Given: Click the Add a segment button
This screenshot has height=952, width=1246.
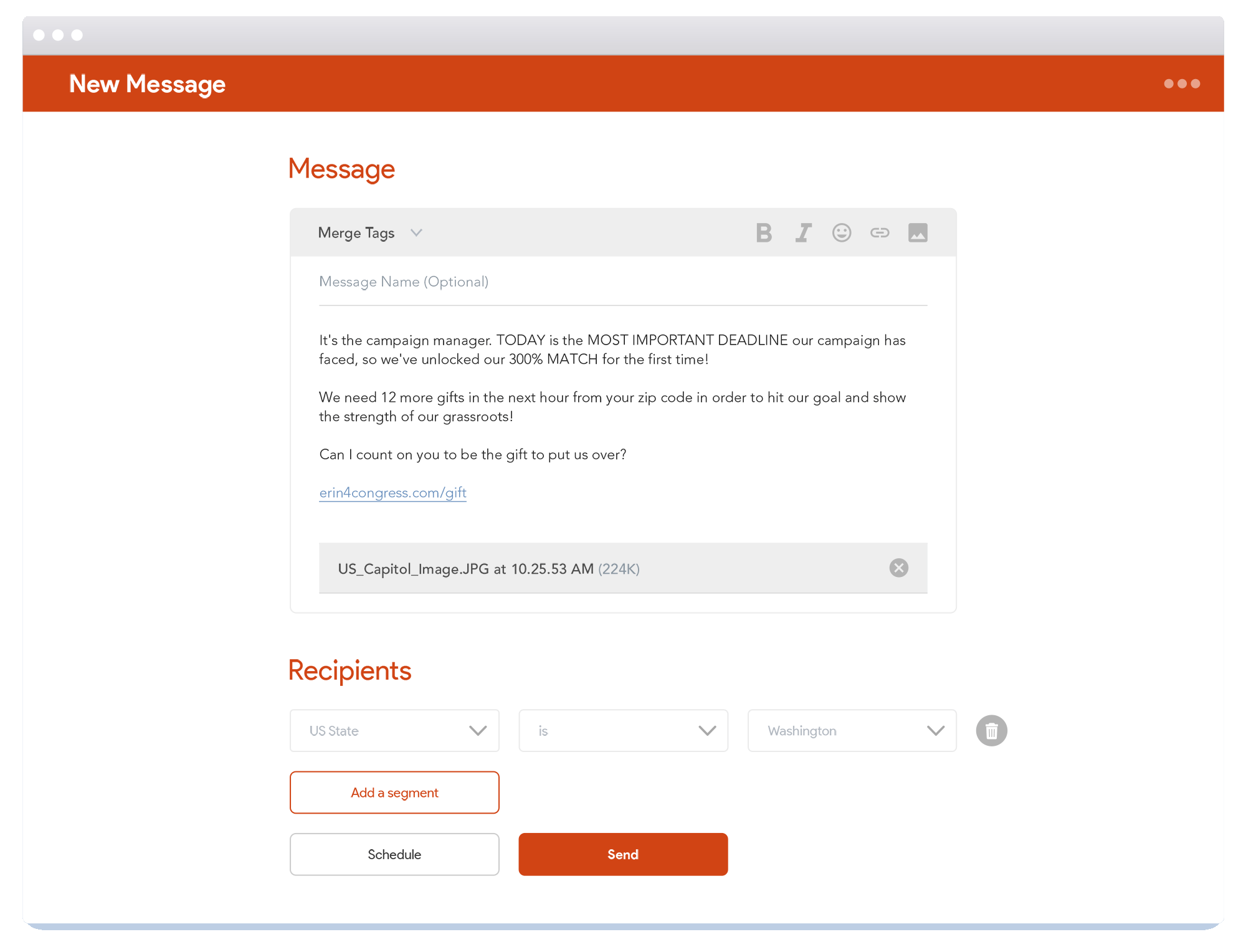Looking at the screenshot, I should pos(393,792).
